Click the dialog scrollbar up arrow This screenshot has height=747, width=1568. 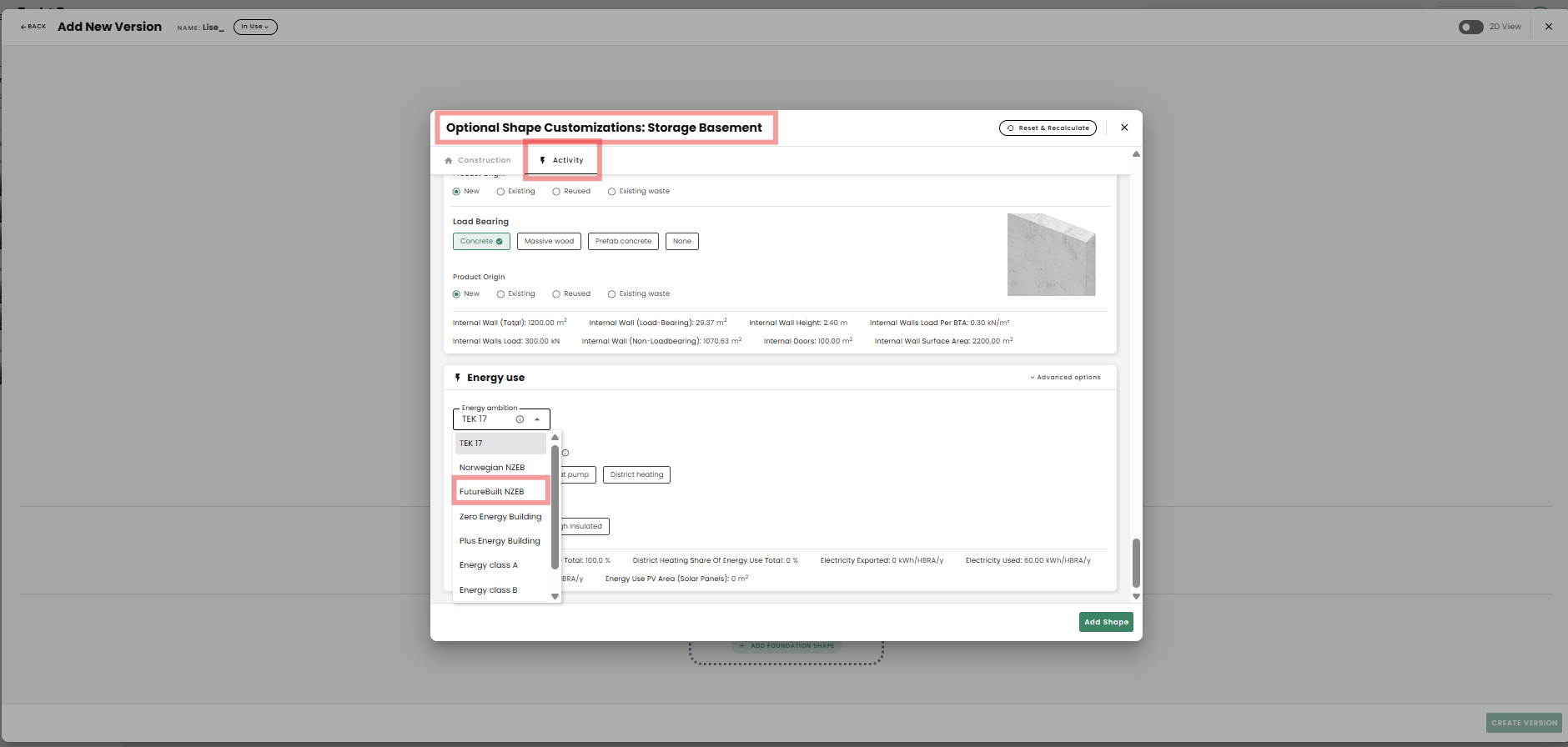coord(1136,154)
